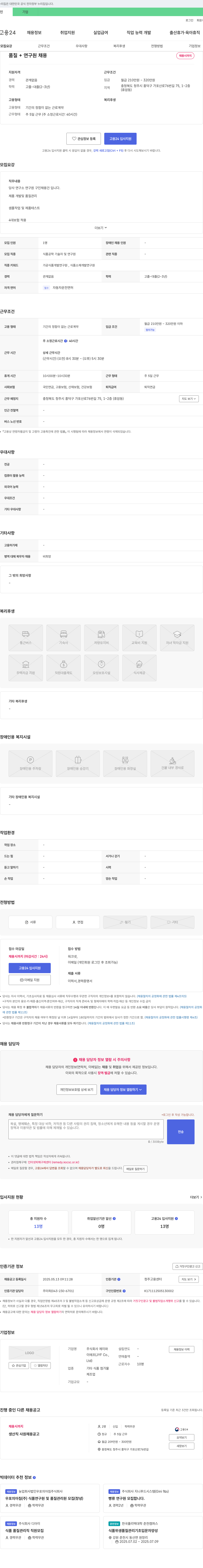Click the company LOGO placeholder image

click(x=30, y=1353)
